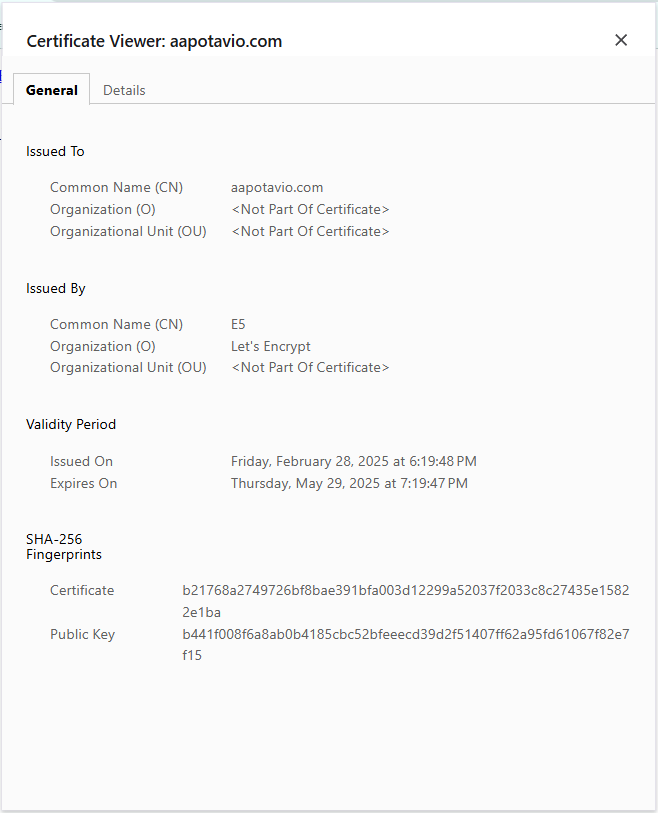Viewport: 658px width, 813px height.
Task: Click the Expires On label
Action: tap(83, 483)
